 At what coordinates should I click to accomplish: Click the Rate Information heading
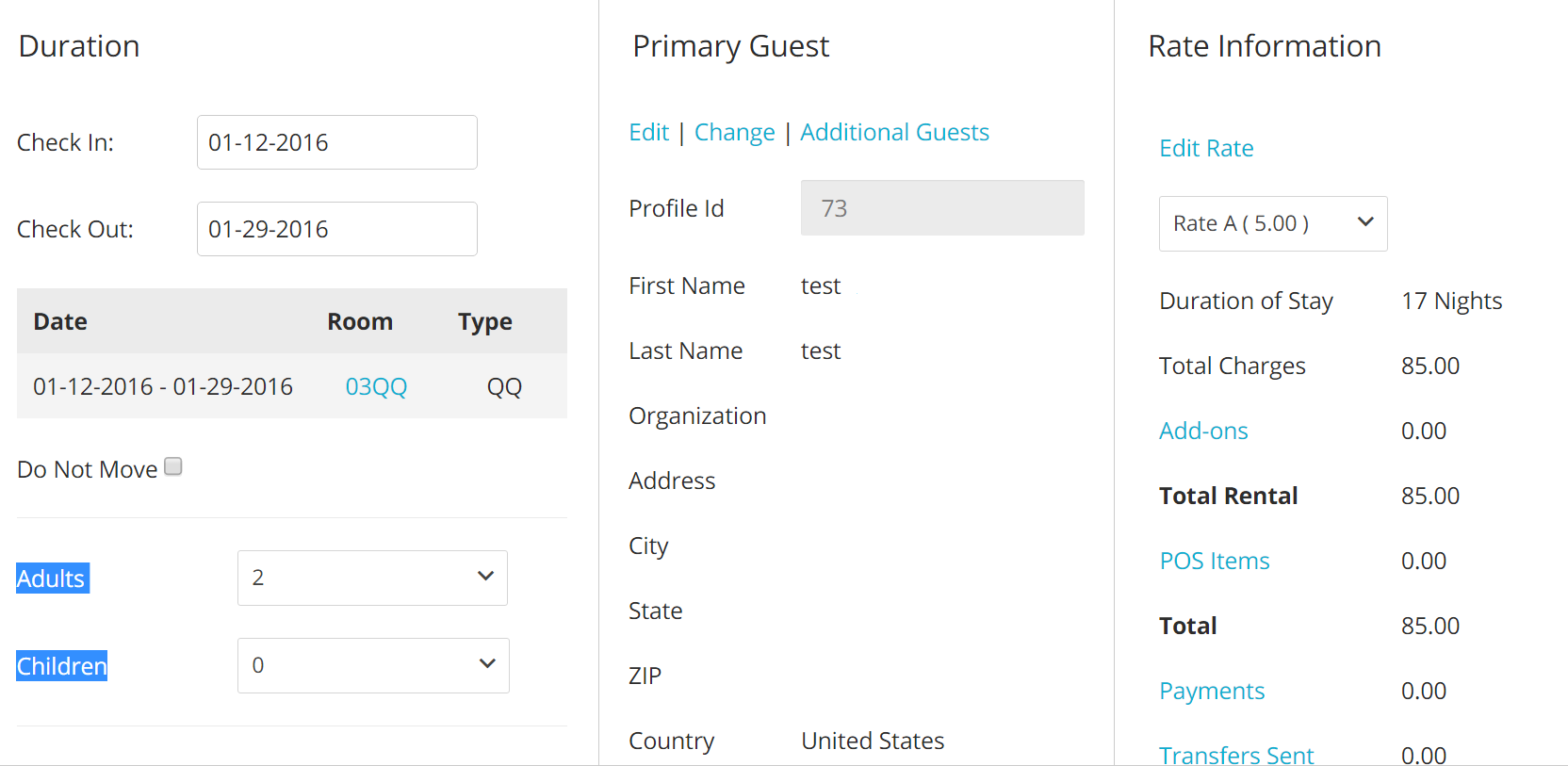pos(1265,46)
